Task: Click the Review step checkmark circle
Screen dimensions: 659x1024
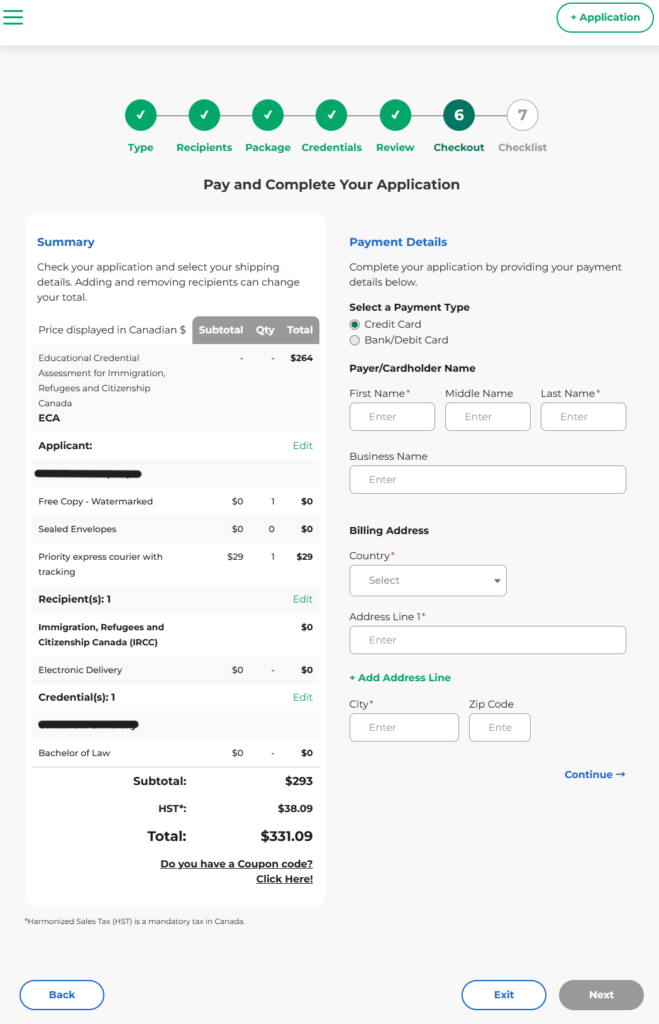Action: [395, 116]
